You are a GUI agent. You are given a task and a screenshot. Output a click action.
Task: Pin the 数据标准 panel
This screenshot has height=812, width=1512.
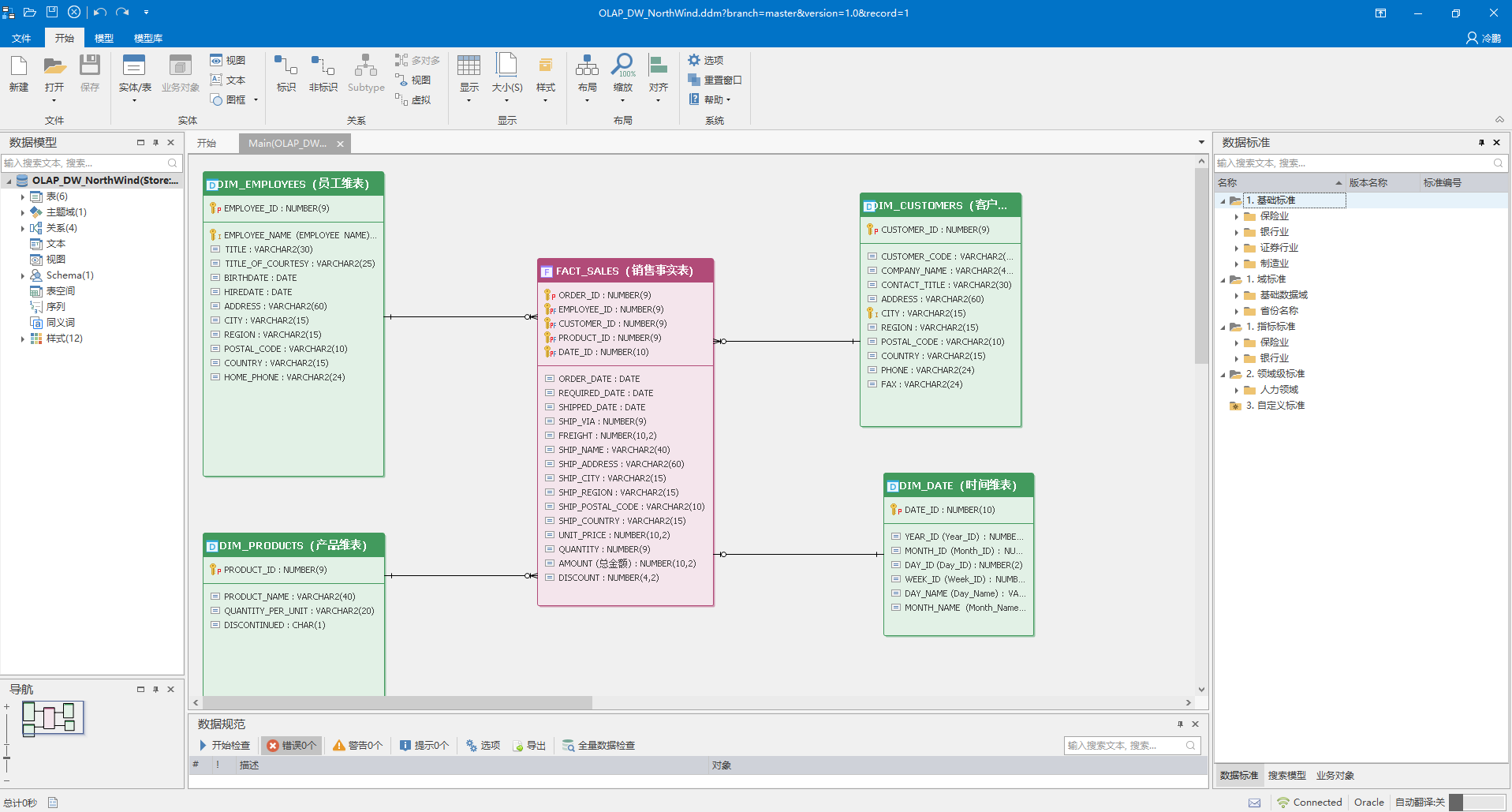(x=1481, y=143)
